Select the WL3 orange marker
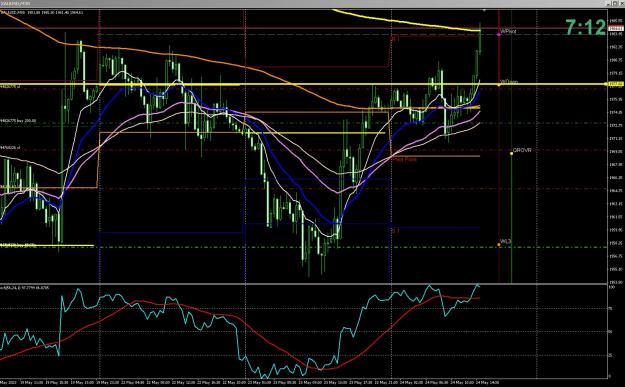 pos(499,245)
